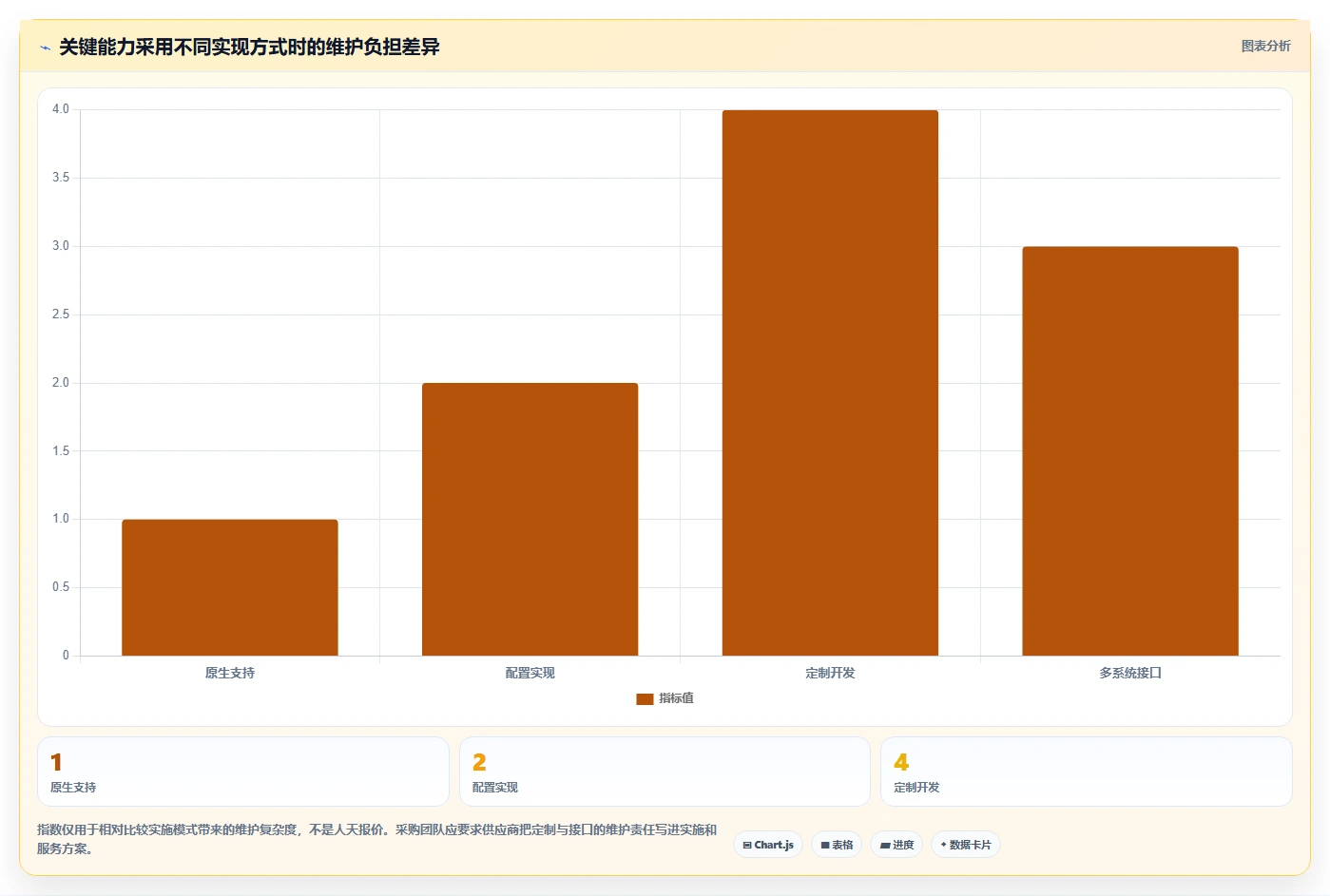Click the icon inside the Chart.js chip
Viewport: 1330px width, 896px height.
click(x=747, y=845)
